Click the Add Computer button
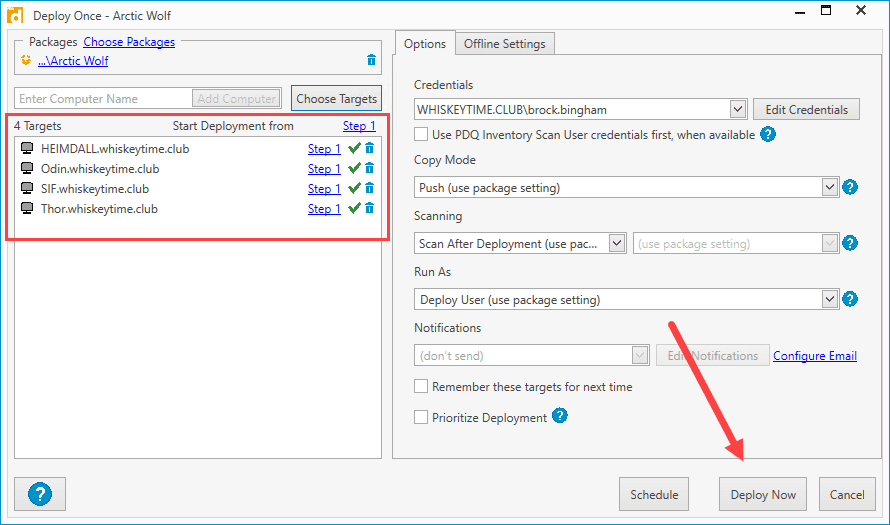890x525 pixels. [x=237, y=99]
